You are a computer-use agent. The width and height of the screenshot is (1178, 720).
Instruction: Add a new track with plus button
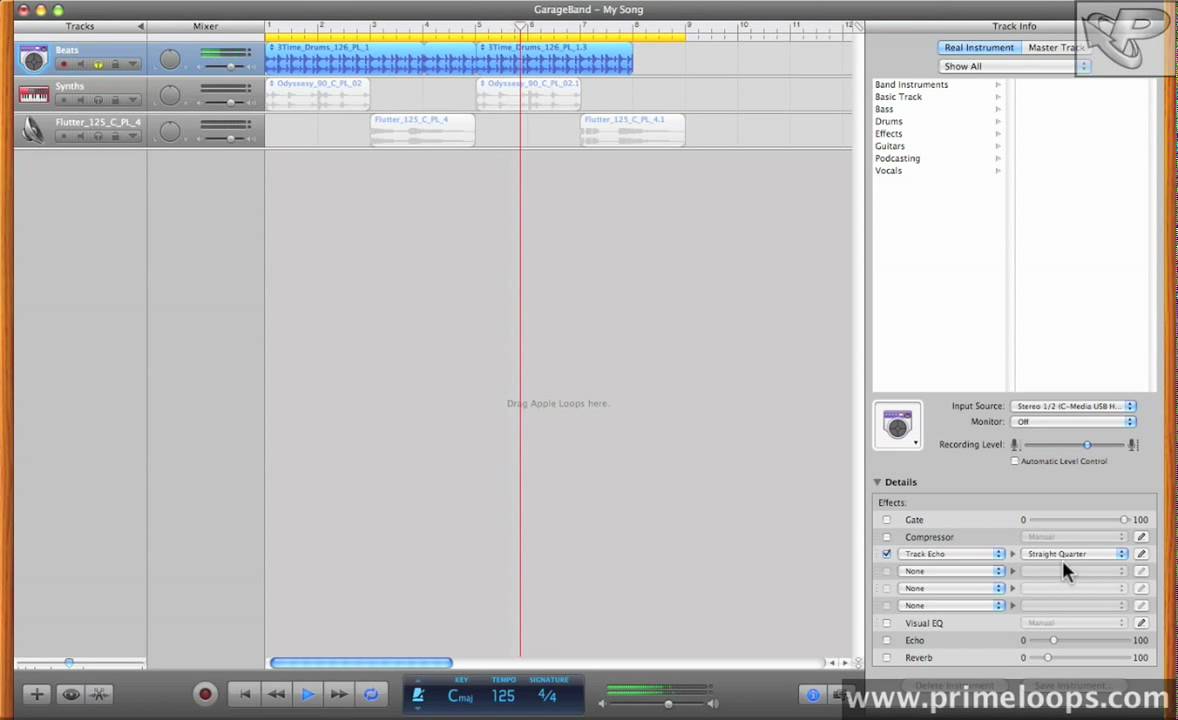click(36, 694)
